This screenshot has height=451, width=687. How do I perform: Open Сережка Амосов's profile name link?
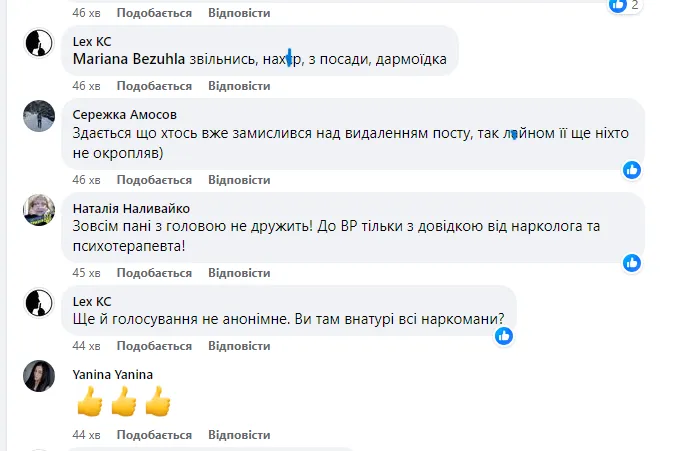pyautogui.click(x=123, y=113)
